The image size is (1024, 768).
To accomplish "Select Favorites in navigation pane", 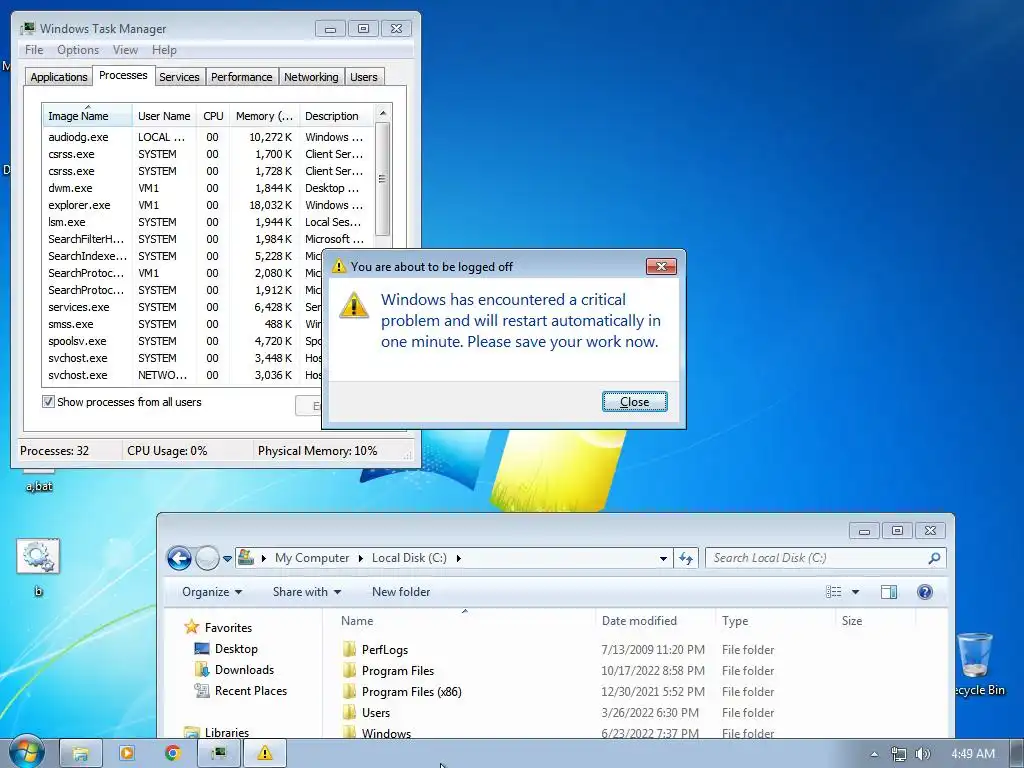I will (x=228, y=628).
